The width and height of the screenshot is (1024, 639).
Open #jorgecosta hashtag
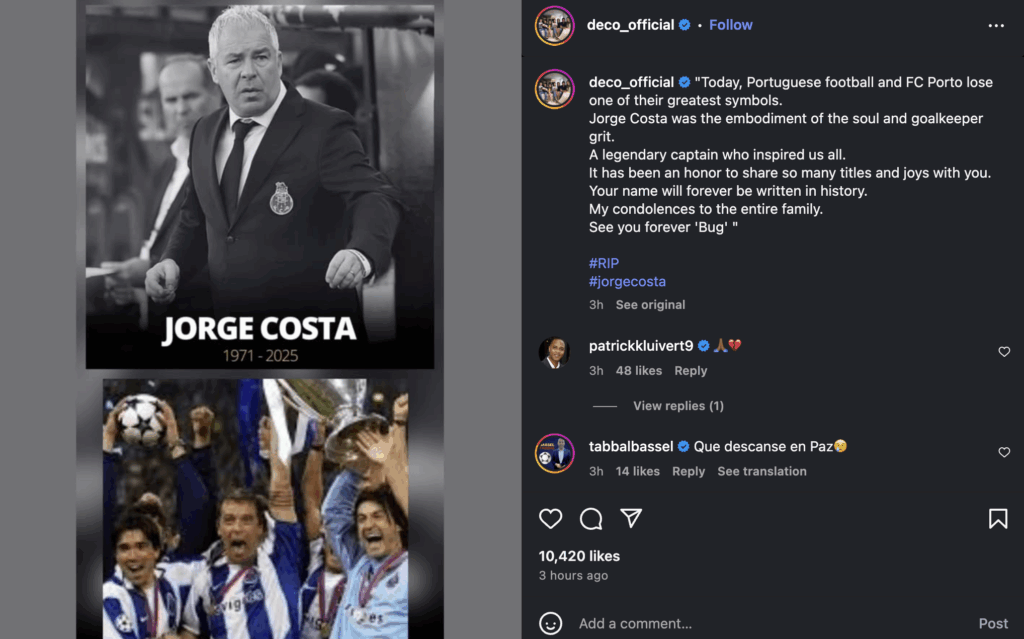(x=627, y=282)
